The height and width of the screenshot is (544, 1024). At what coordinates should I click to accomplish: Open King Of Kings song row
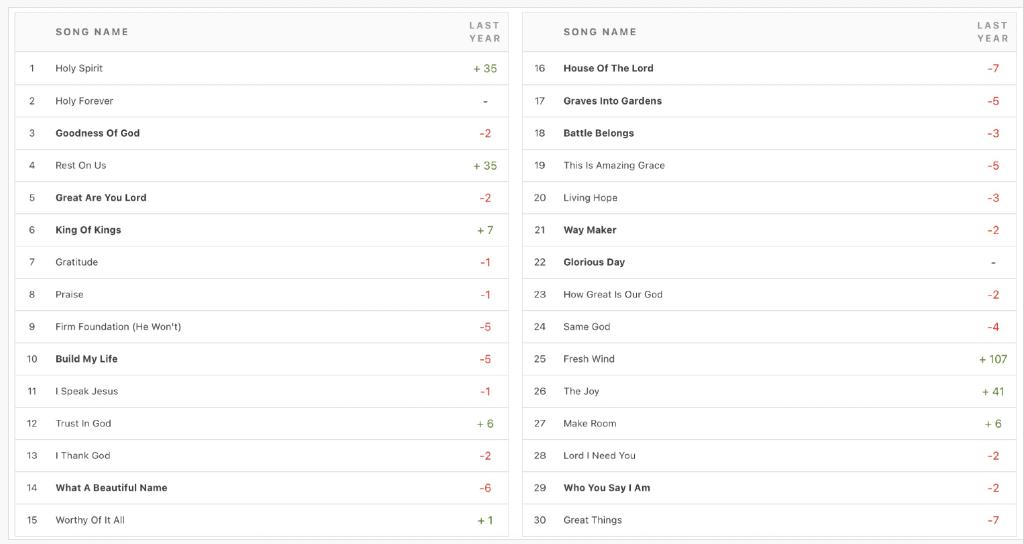click(88, 230)
